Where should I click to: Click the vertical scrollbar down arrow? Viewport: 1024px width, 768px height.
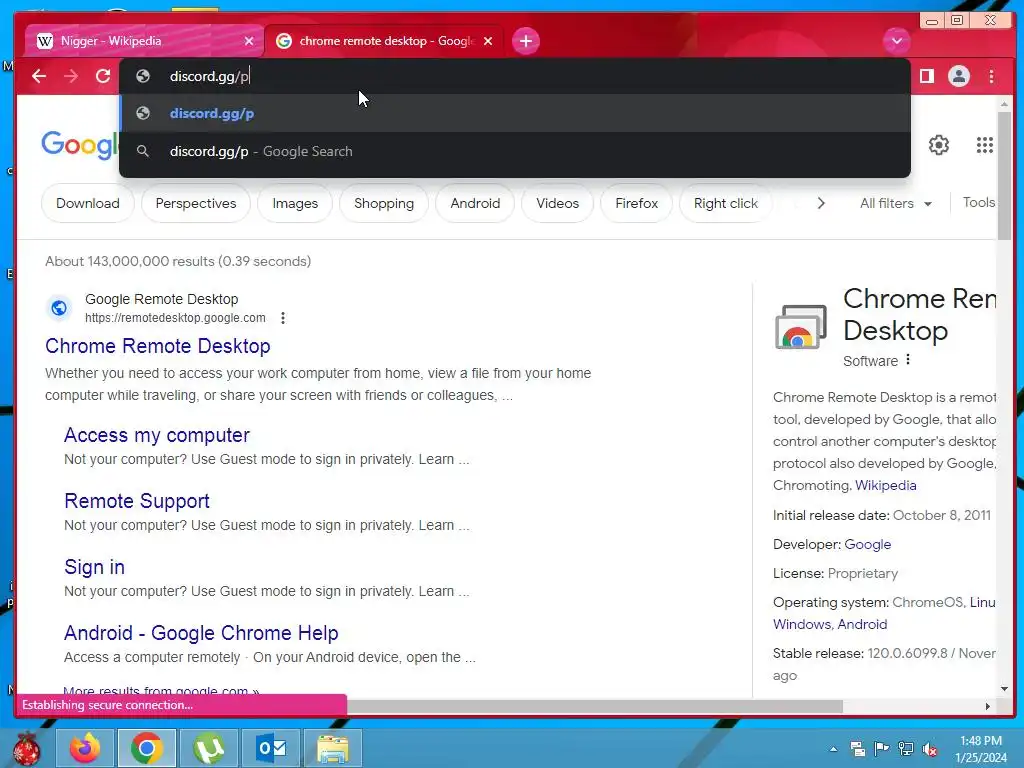click(x=1004, y=689)
